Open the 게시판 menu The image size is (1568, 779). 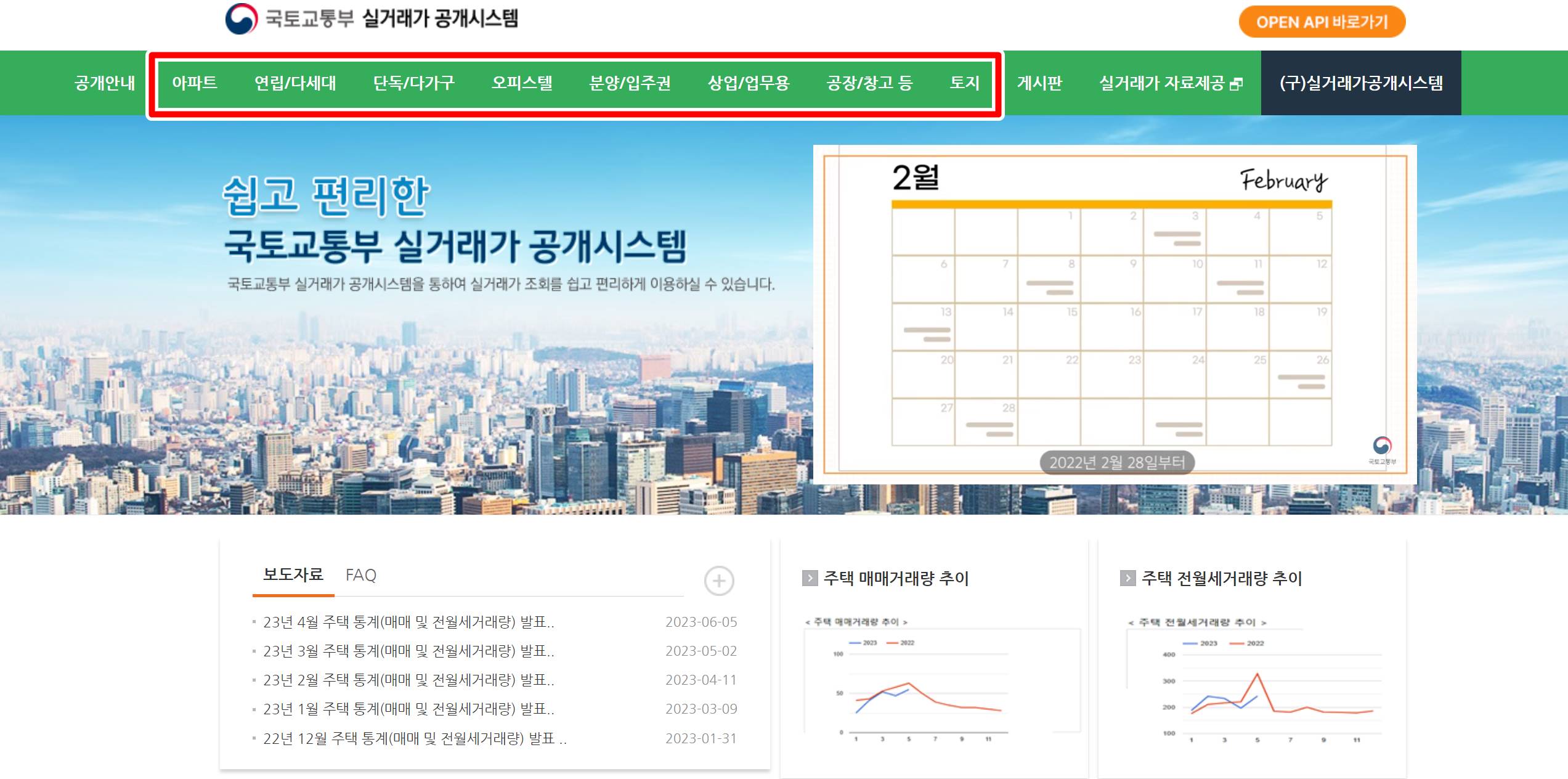pos(1039,83)
